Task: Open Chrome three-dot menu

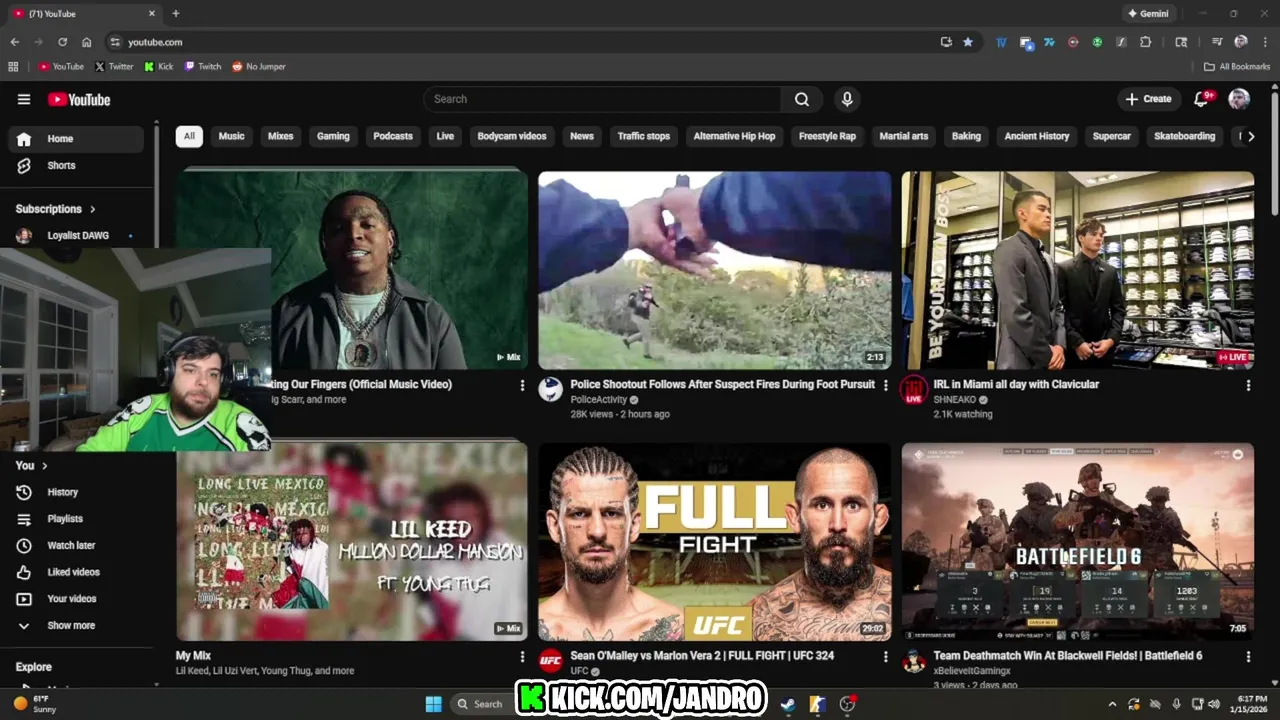Action: point(1265,42)
